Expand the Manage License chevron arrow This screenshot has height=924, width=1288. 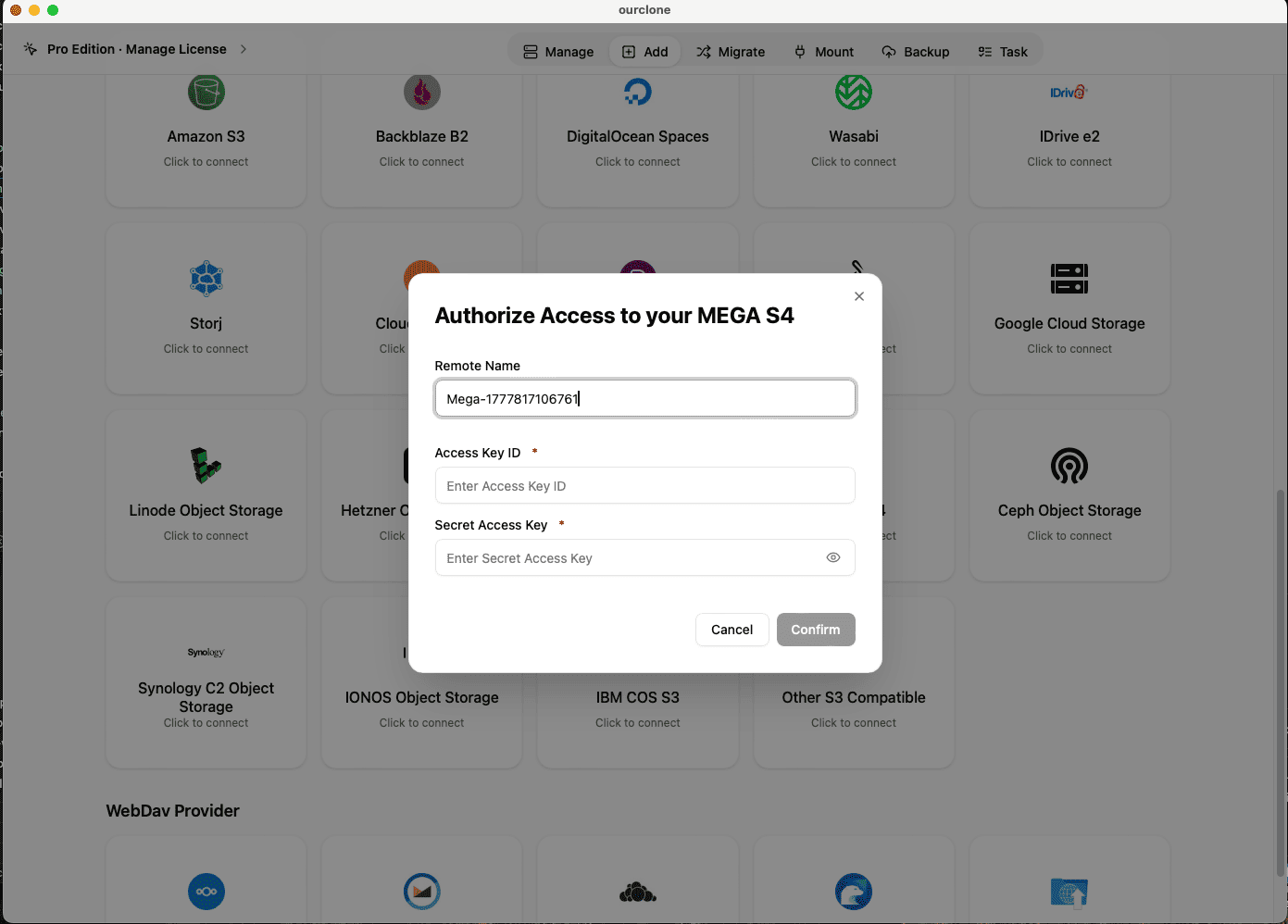(244, 49)
